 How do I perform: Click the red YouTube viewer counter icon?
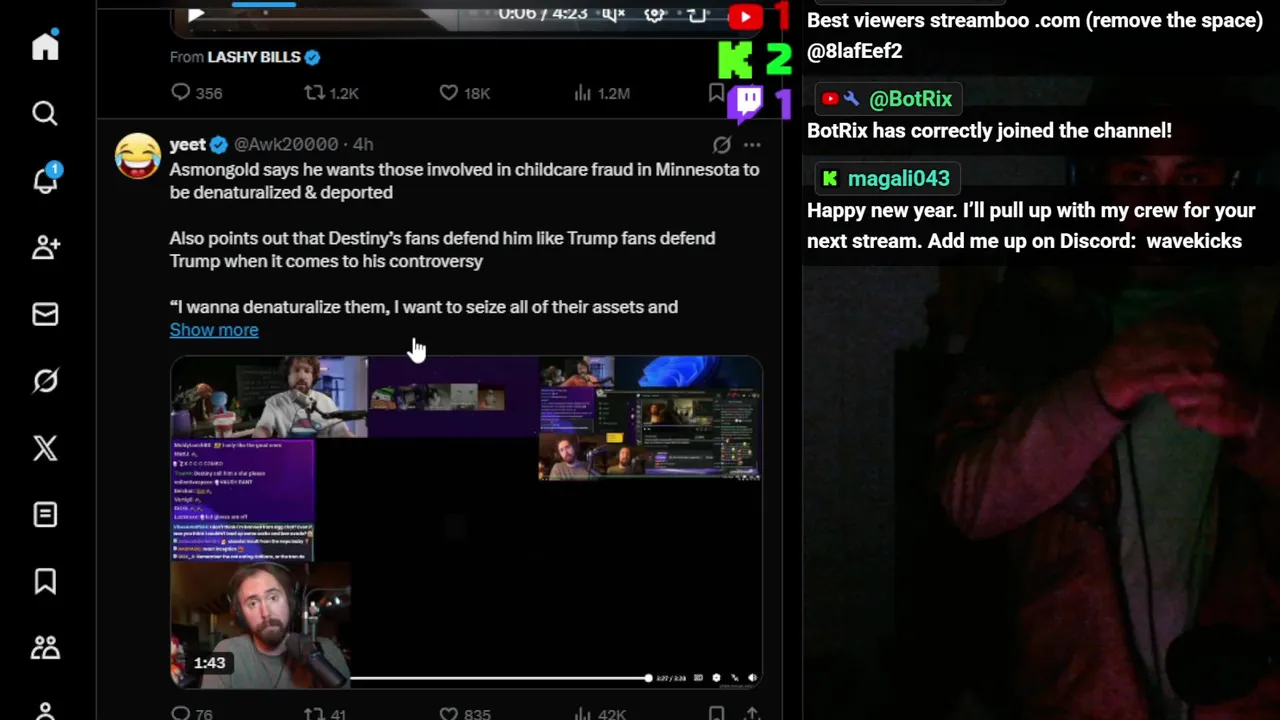click(745, 16)
